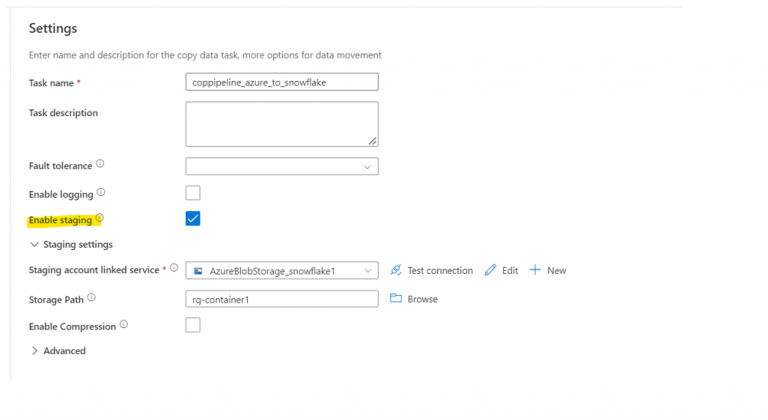This screenshot has height=420, width=768.
Task: Open the AzureBlobStorage_snowflake1 linked service dropdown
Action: click(x=281, y=270)
